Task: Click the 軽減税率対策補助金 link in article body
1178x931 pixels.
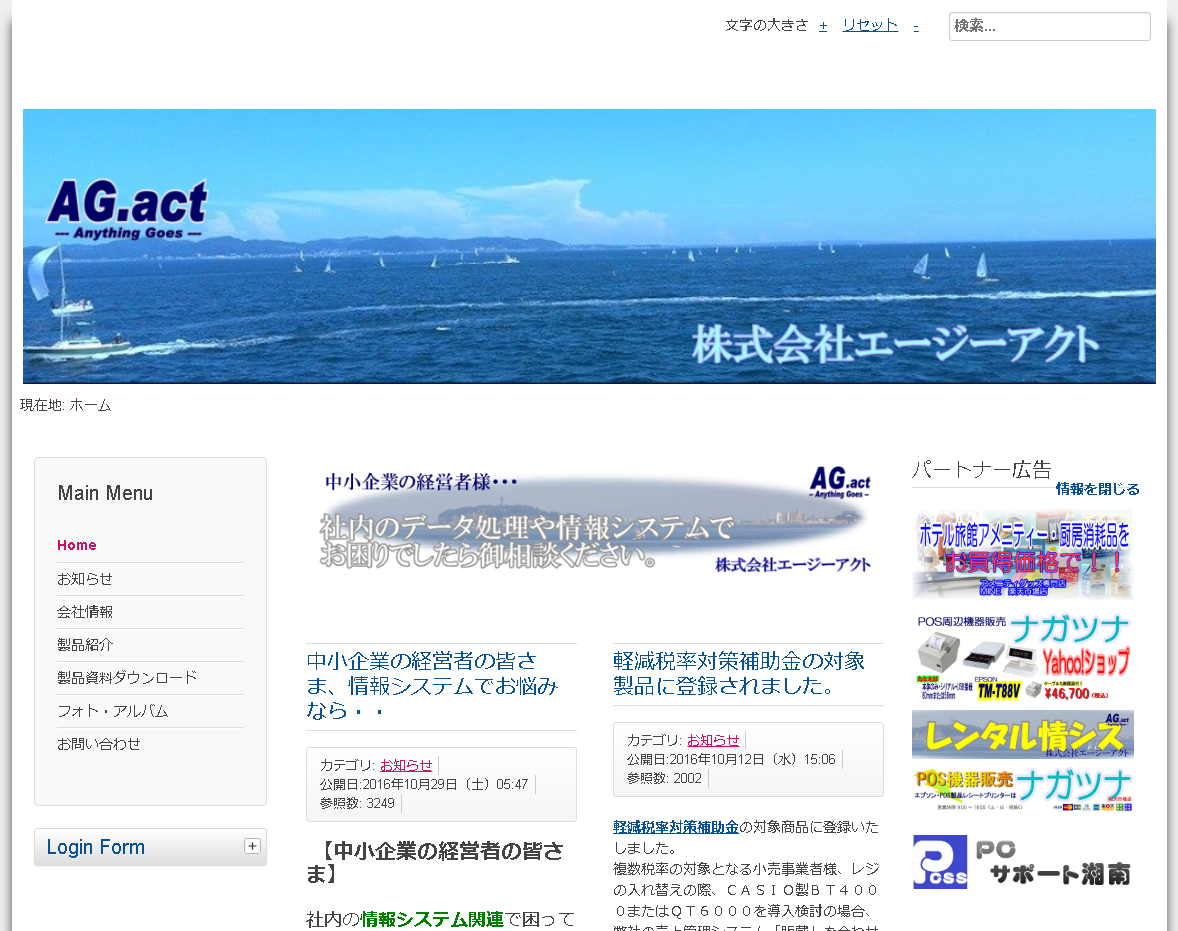Action: (675, 827)
